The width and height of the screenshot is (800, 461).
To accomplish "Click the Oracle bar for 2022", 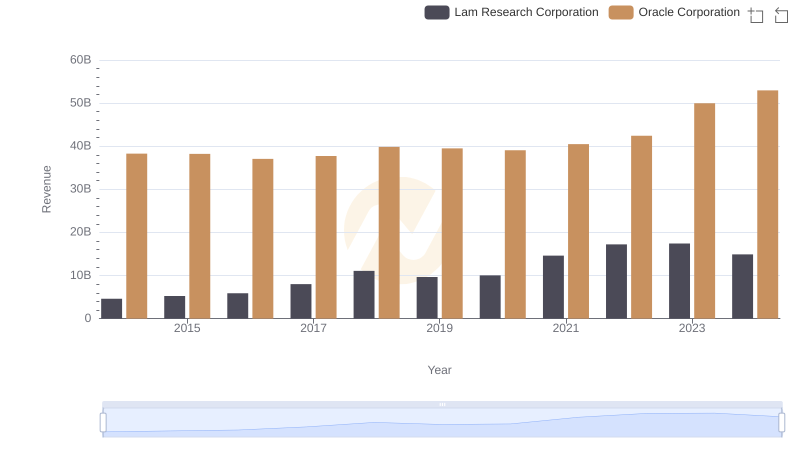I will tap(641, 227).
